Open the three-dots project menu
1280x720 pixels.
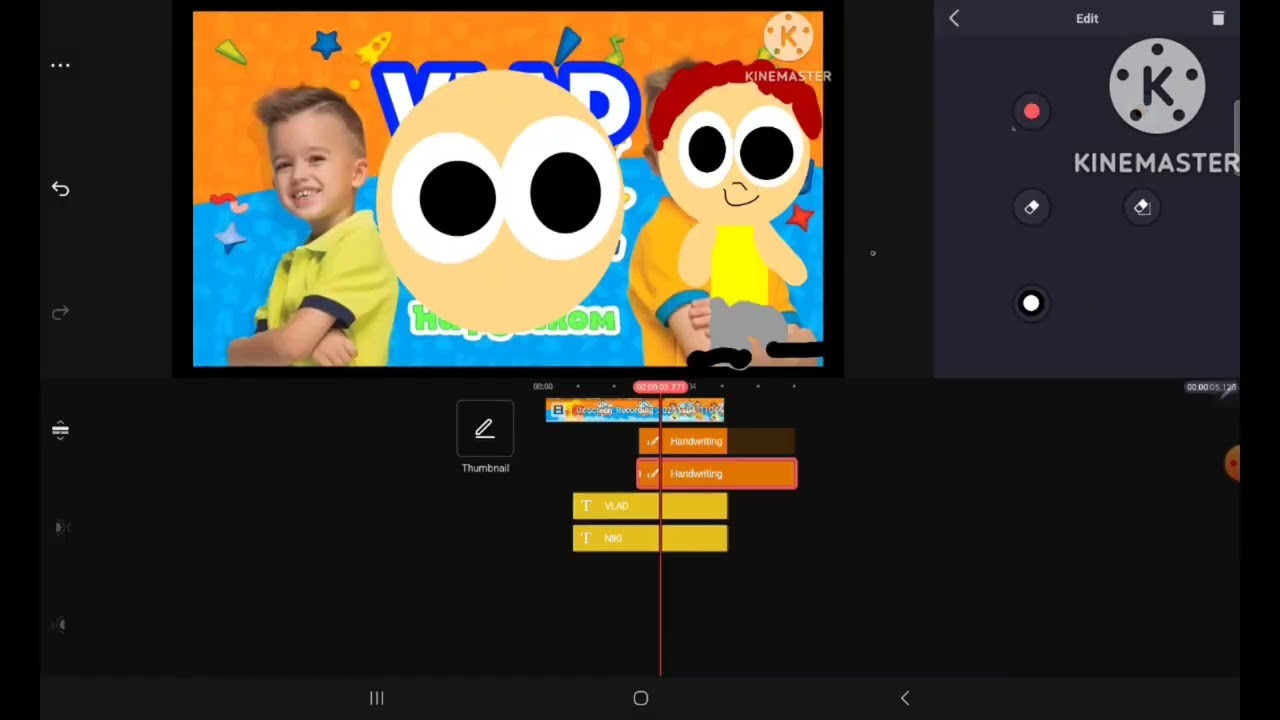tap(60, 65)
